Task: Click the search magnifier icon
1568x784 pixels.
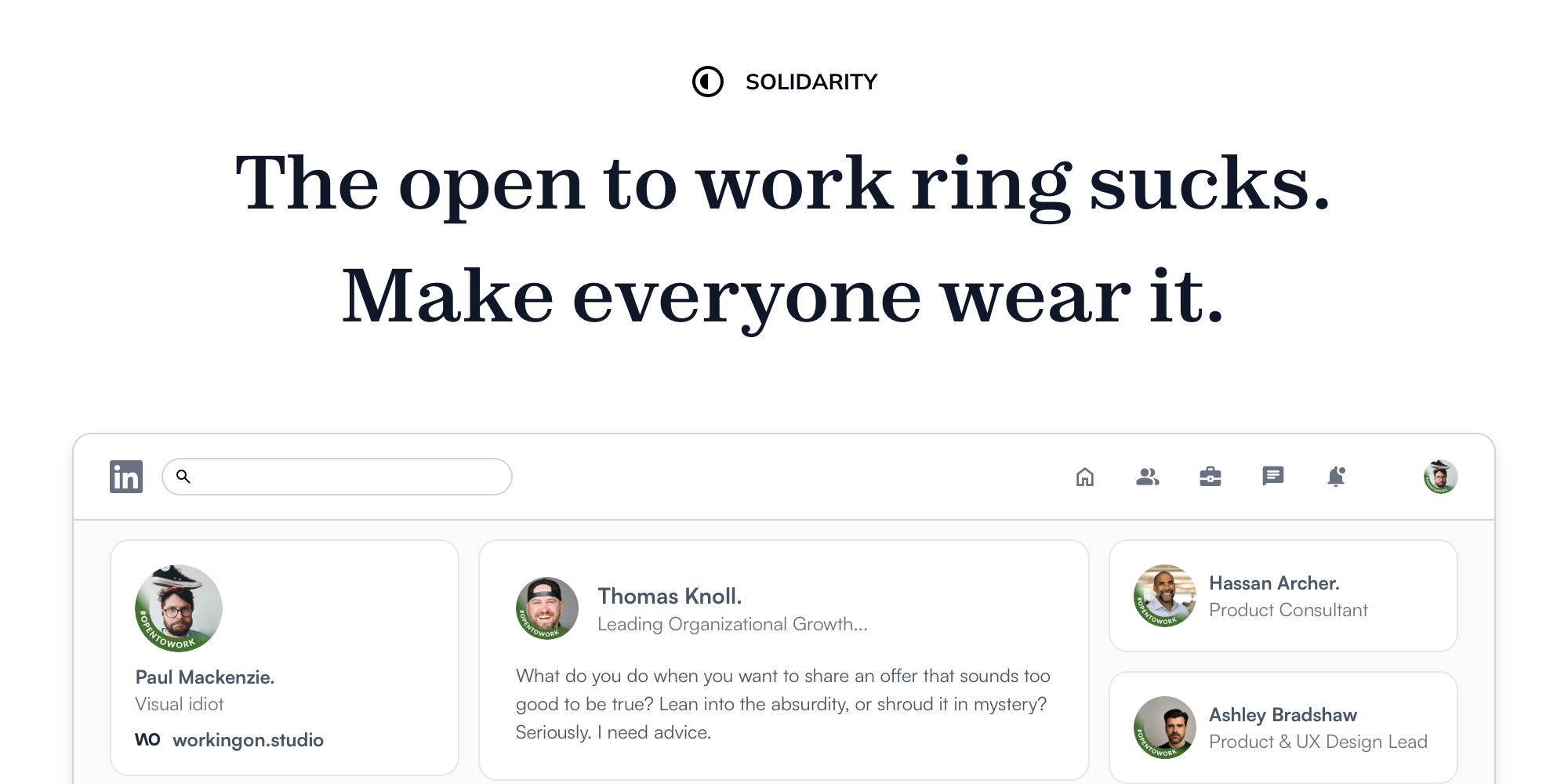Action: [183, 477]
